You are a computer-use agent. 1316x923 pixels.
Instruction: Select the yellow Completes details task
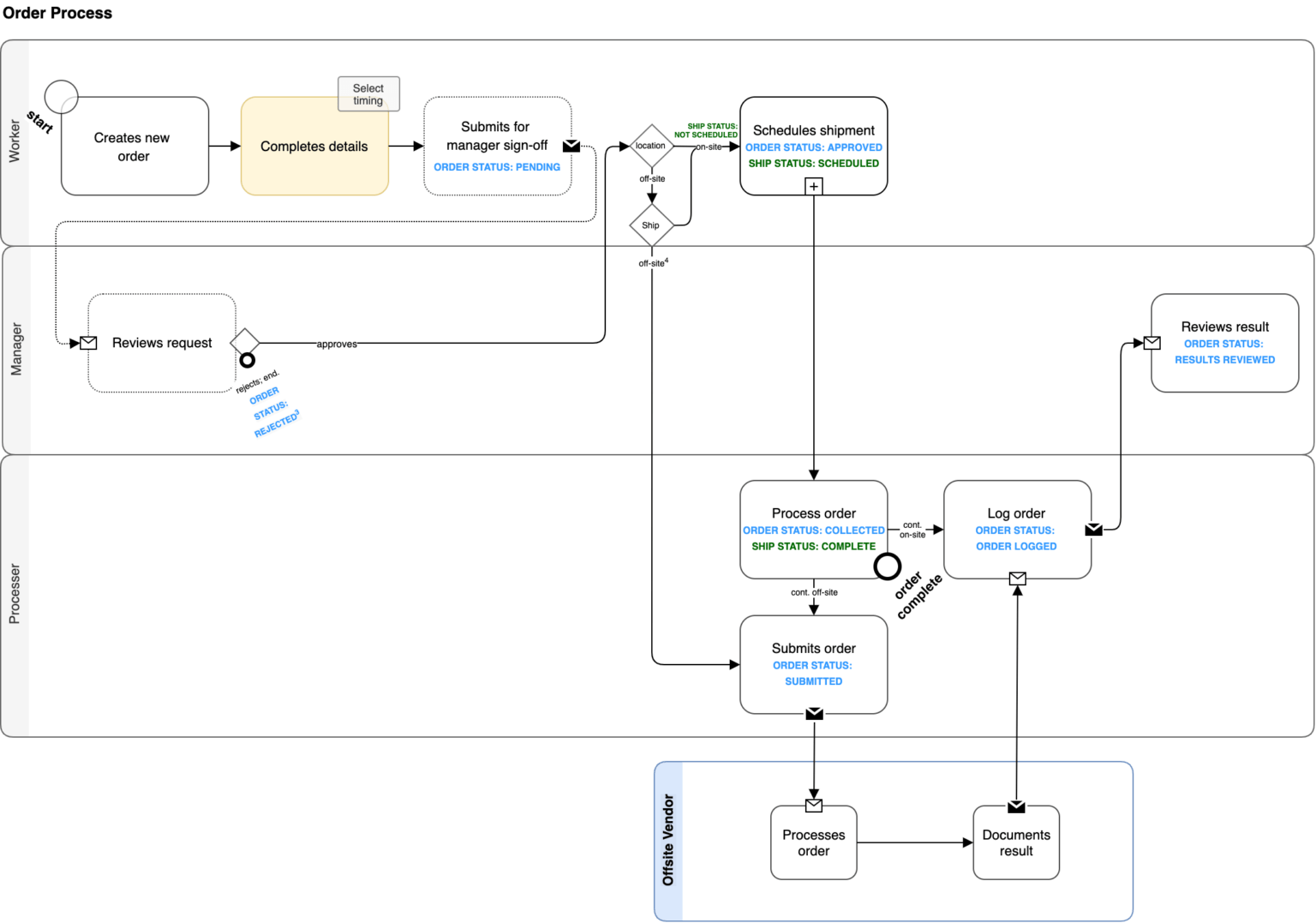tap(314, 147)
